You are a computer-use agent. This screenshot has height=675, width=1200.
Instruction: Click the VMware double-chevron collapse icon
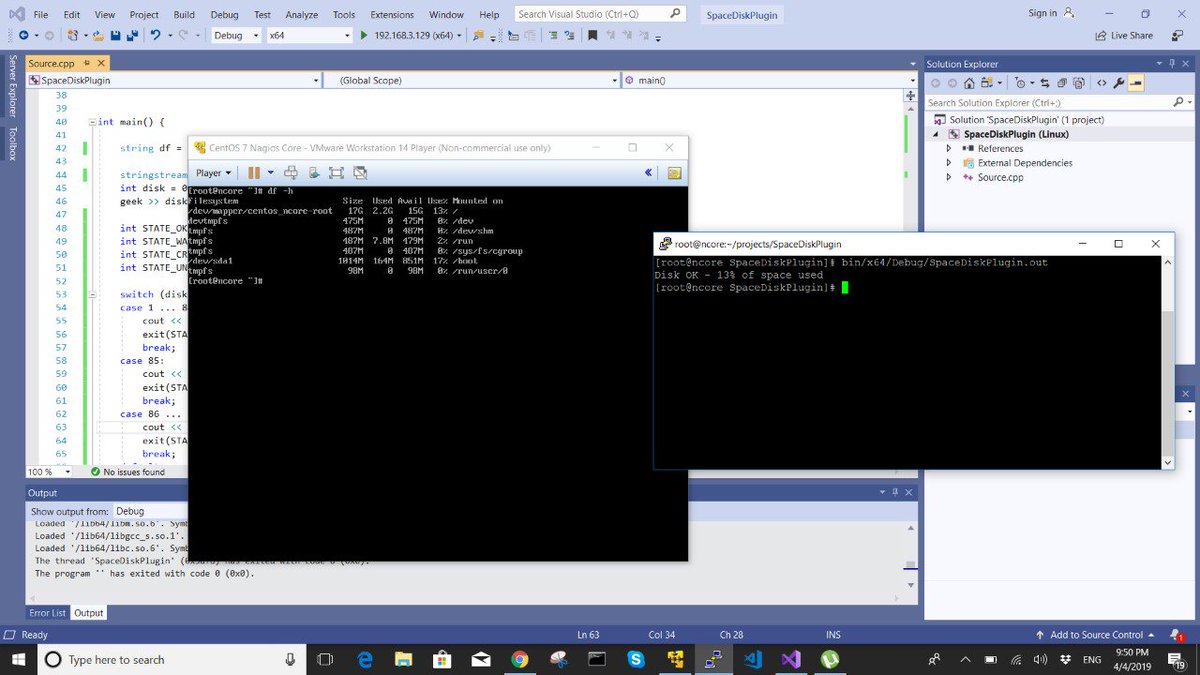649,173
